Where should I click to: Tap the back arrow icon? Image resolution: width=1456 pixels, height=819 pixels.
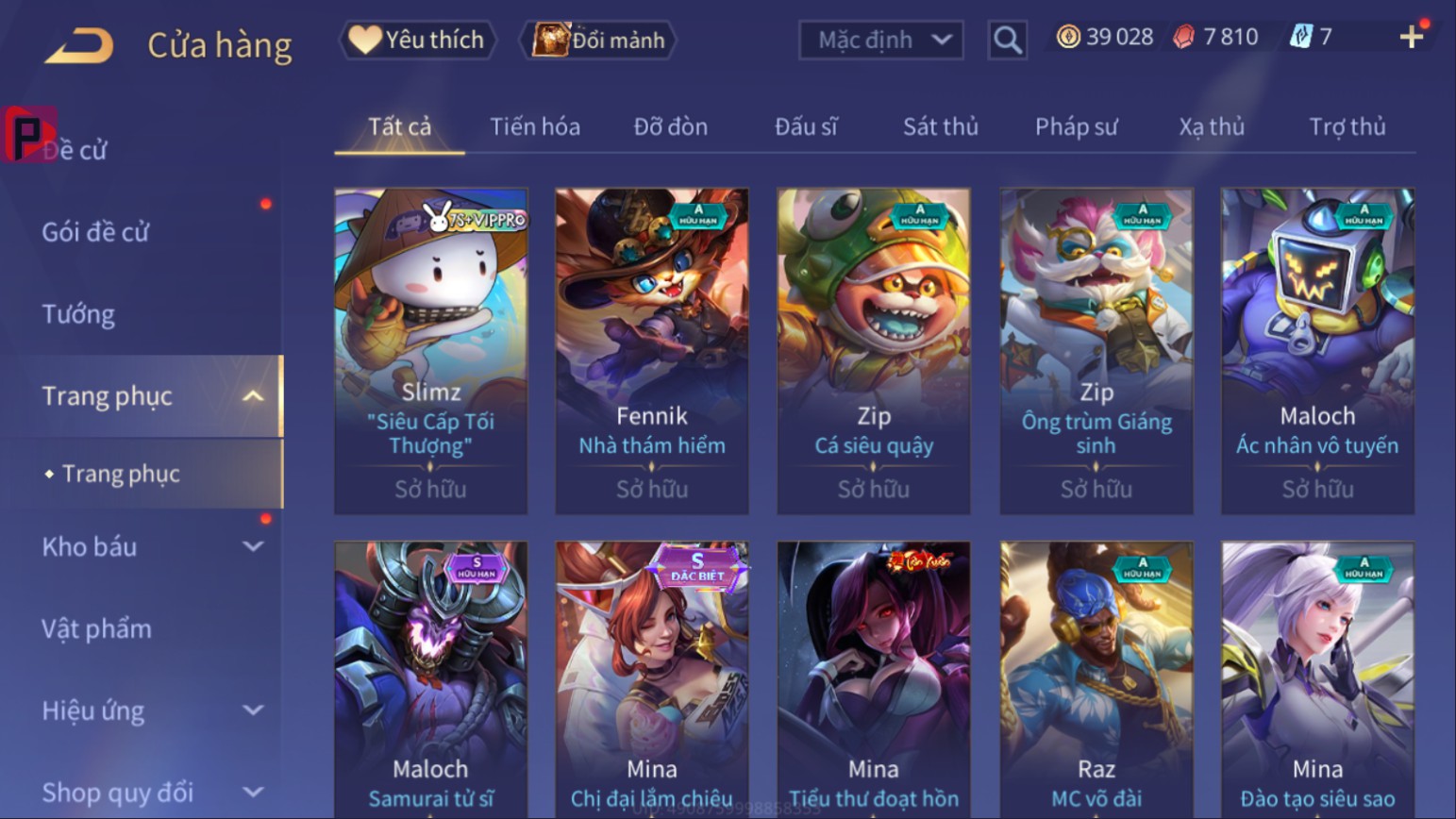tap(79, 44)
